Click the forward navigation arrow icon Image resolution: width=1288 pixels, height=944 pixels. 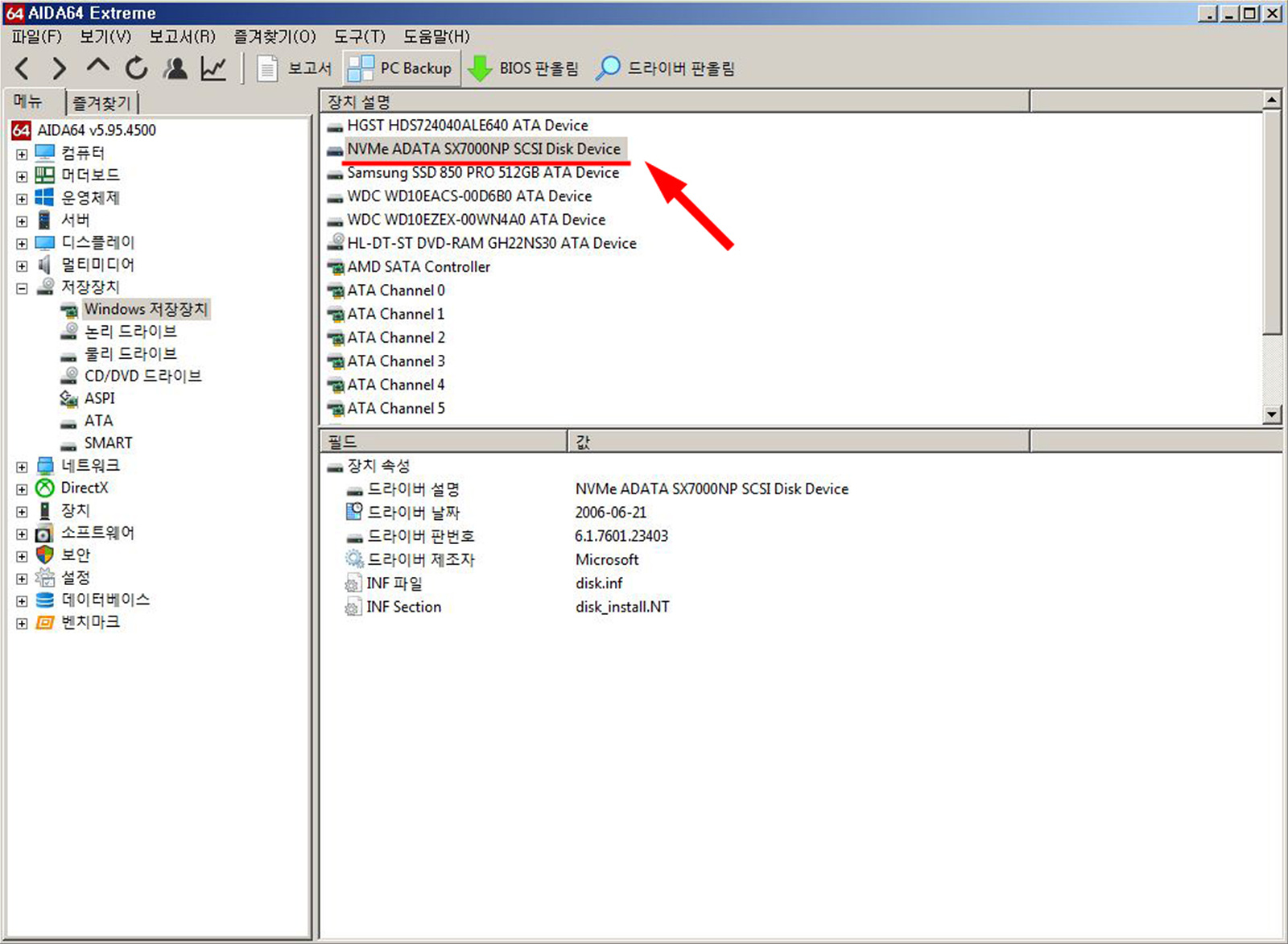point(59,68)
